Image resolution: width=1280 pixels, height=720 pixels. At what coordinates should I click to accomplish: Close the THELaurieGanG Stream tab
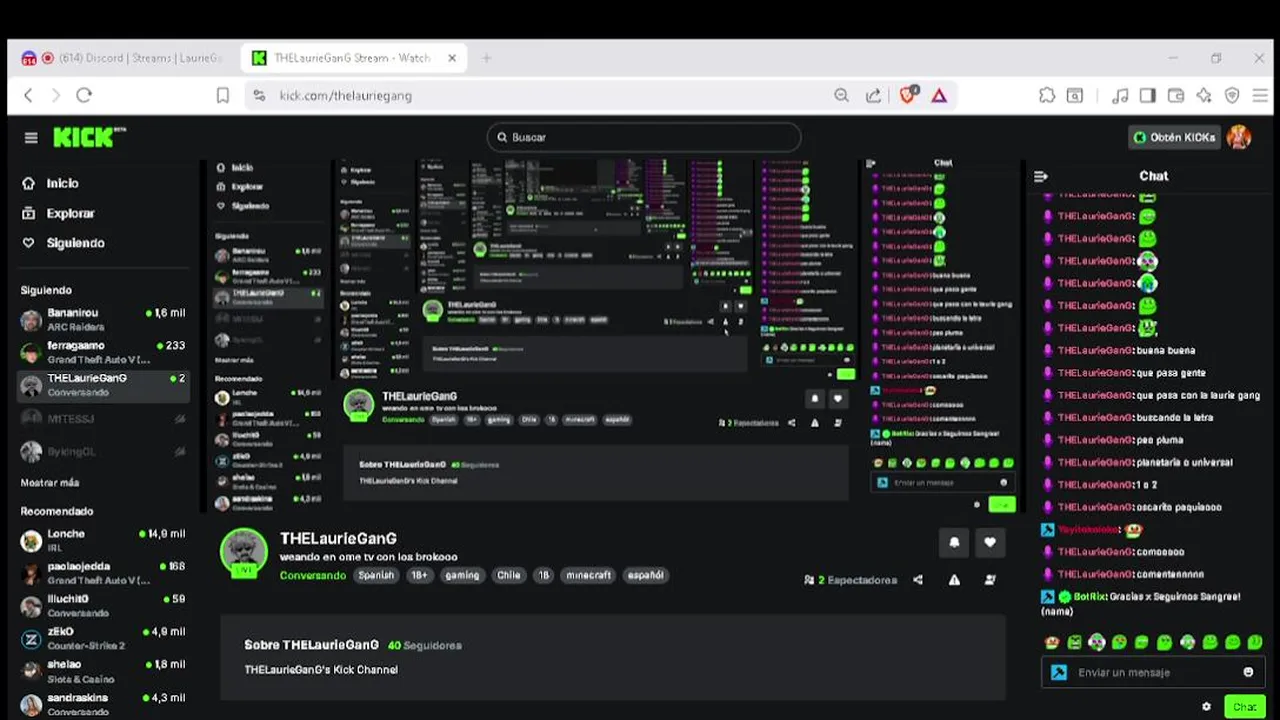452,58
